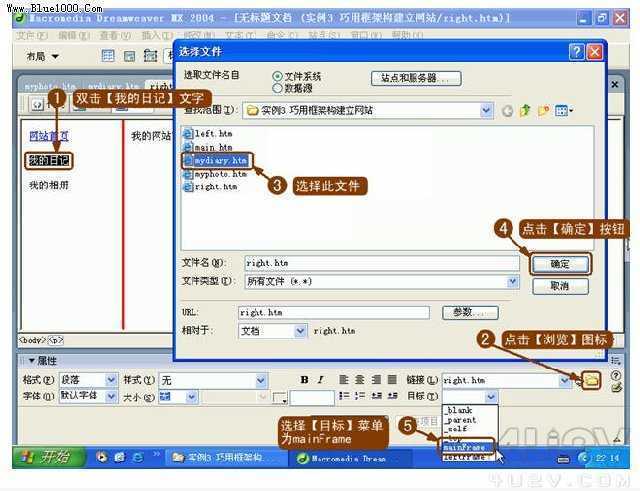This screenshot has width=640, height=491.
Task: Expand the 布局 insert bar category menu
Action: click(42, 56)
